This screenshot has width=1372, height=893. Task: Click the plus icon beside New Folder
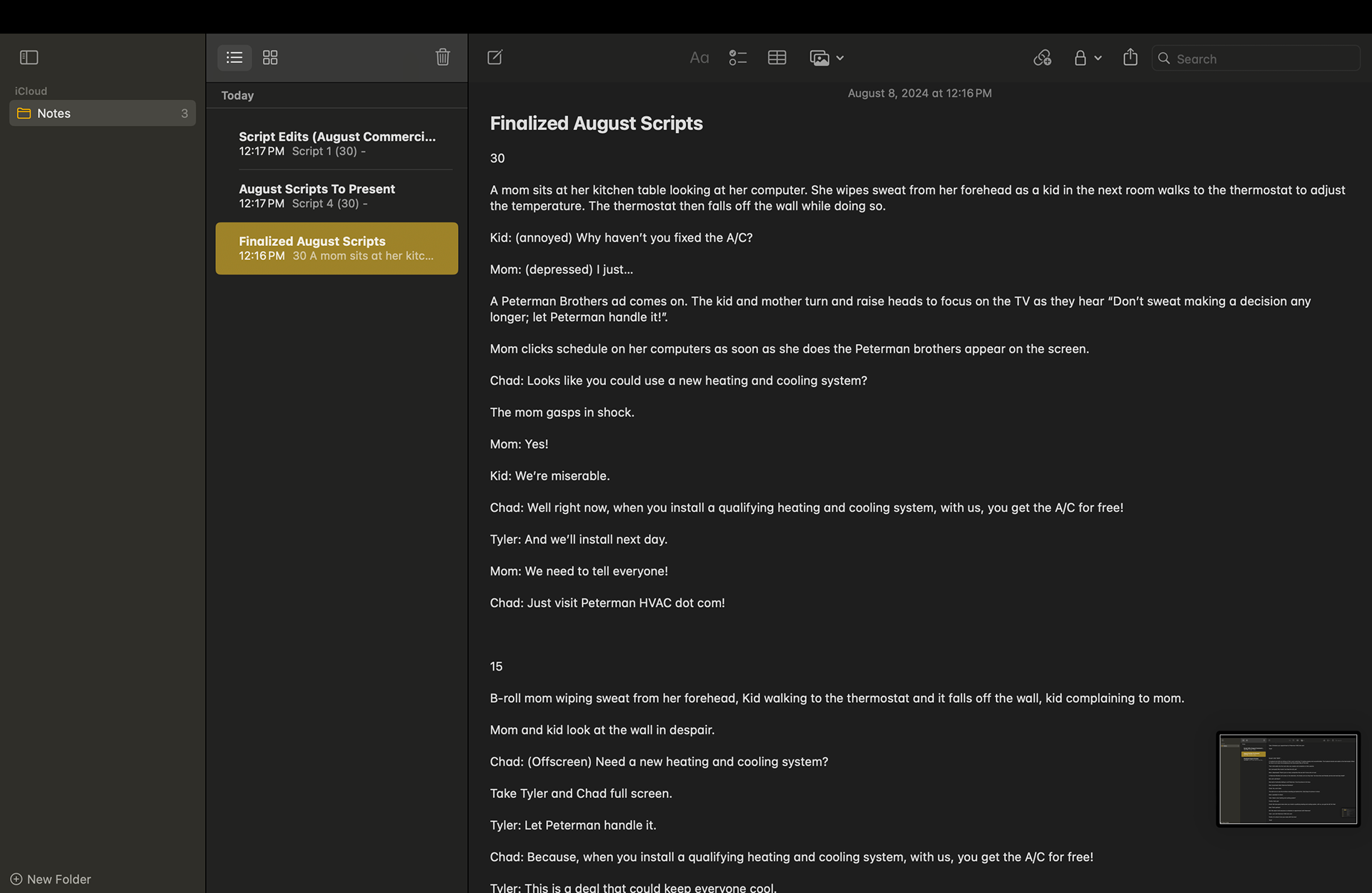coord(16,879)
